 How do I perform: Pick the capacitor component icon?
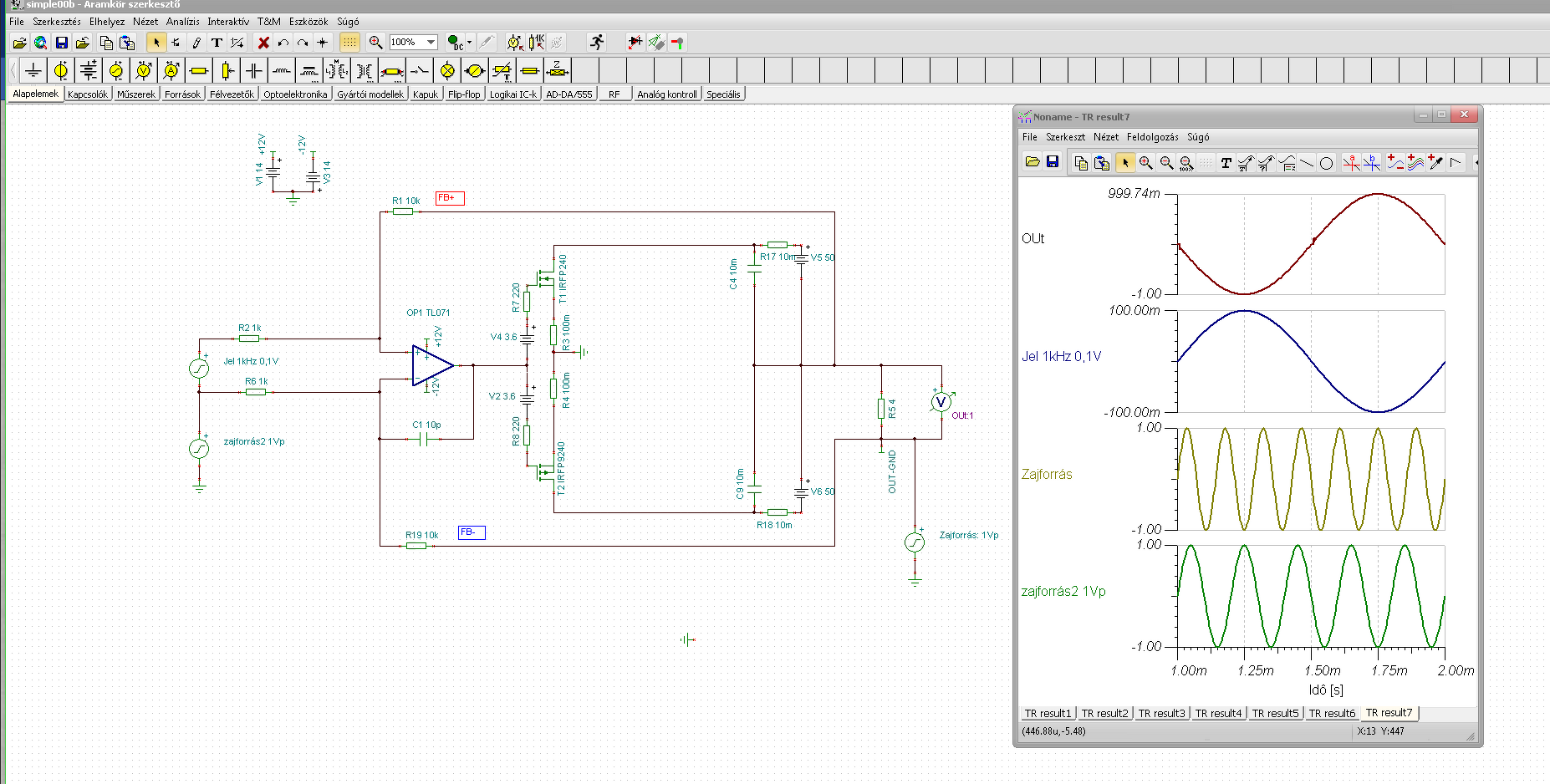coord(254,71)
